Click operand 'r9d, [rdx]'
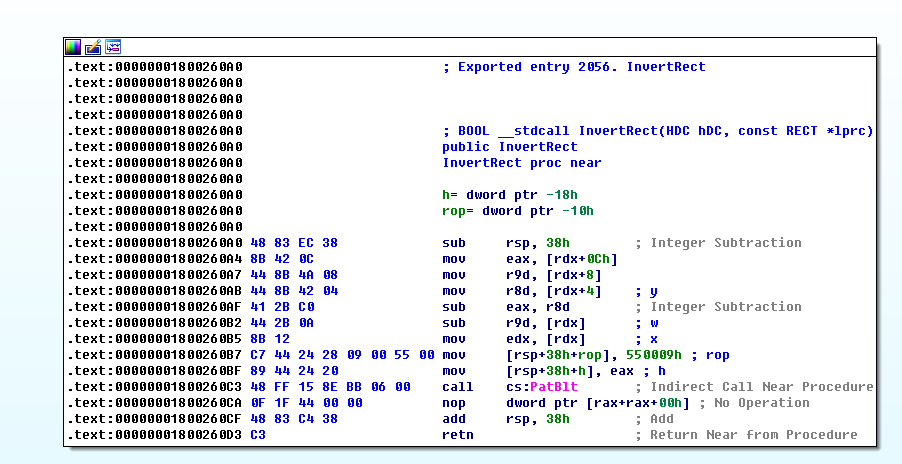 coord(545,323)
